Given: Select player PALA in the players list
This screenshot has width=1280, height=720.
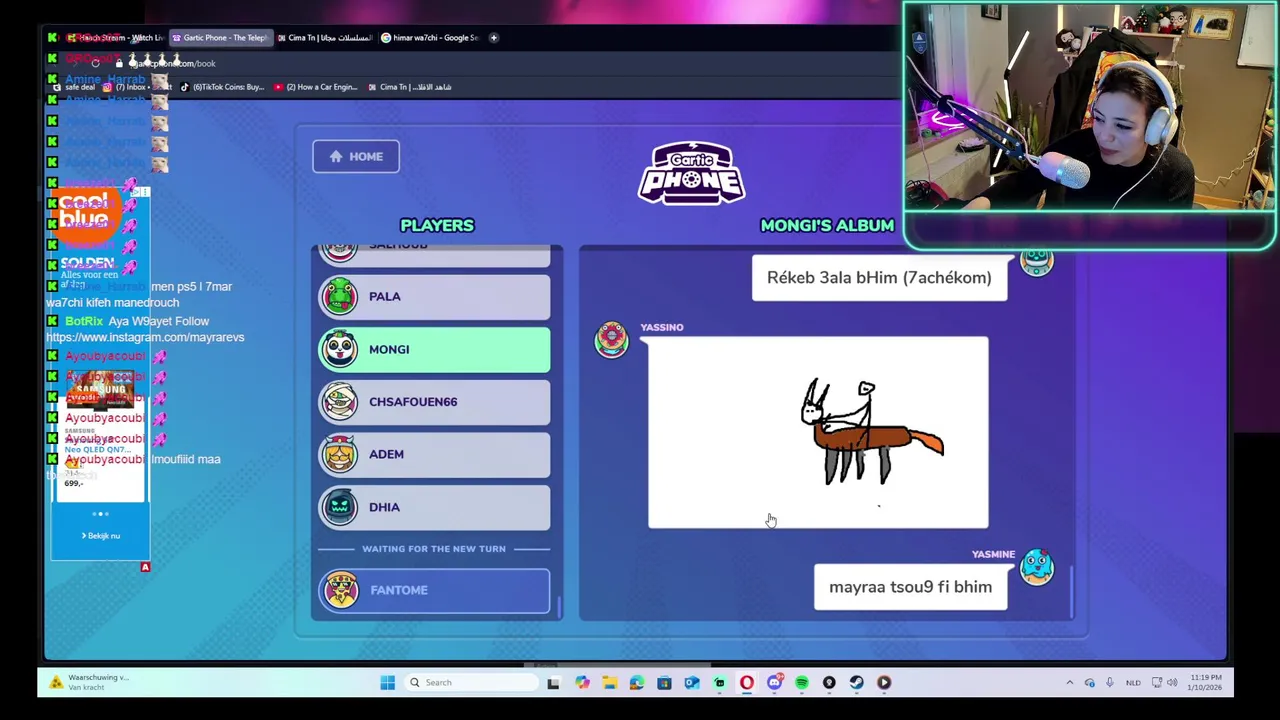Looking at the screenshot, I should pos(434,296).
